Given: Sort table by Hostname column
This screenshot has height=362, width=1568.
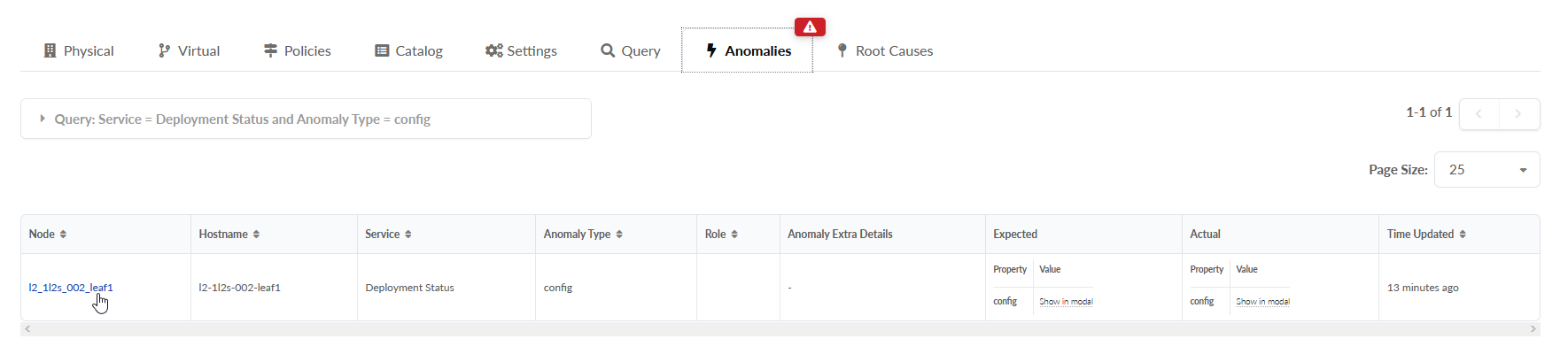Looking at the screenshot, I should [x=256, y=235].
